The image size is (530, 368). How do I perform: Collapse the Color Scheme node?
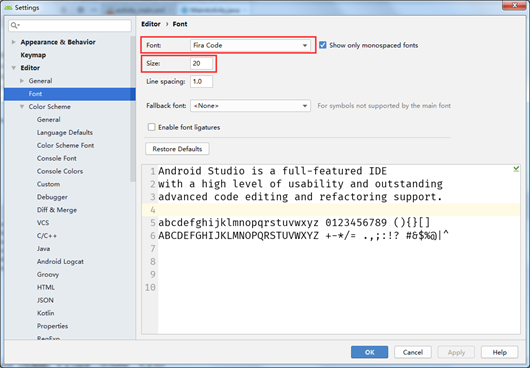coord(22,106)
